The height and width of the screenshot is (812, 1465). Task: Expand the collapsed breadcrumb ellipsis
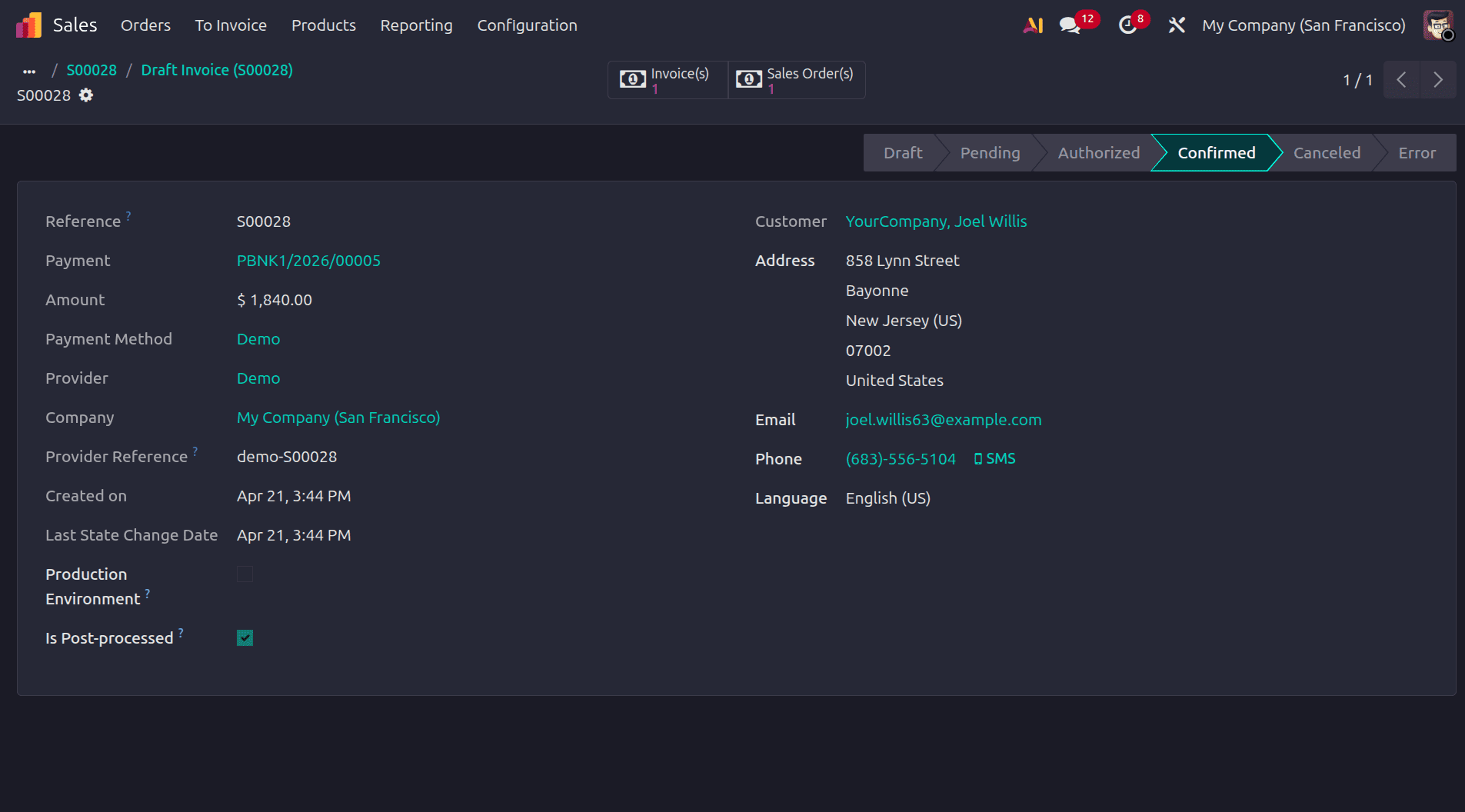[x=29, y=71]
